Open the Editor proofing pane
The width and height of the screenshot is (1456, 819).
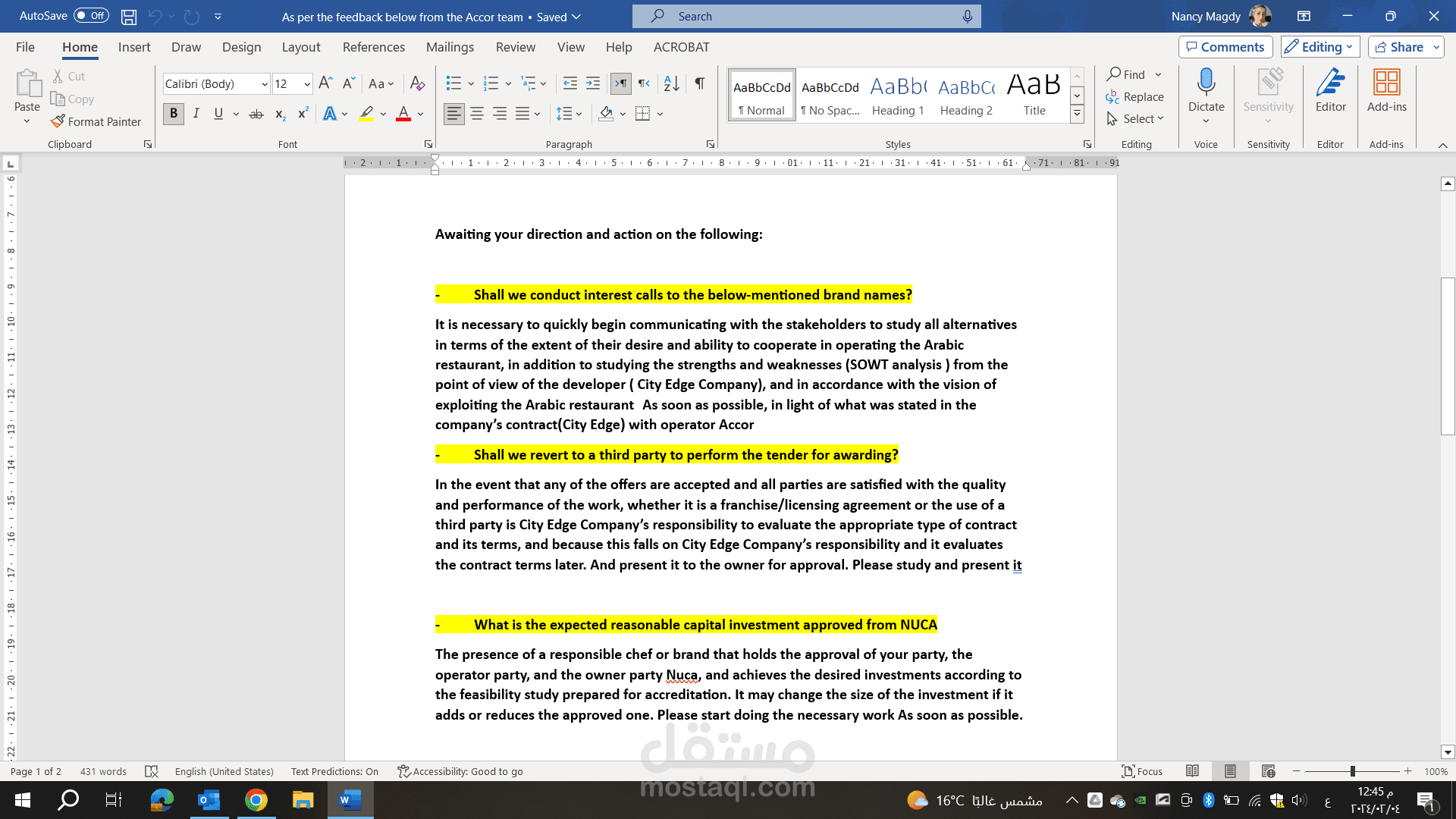pos(1330,91)
